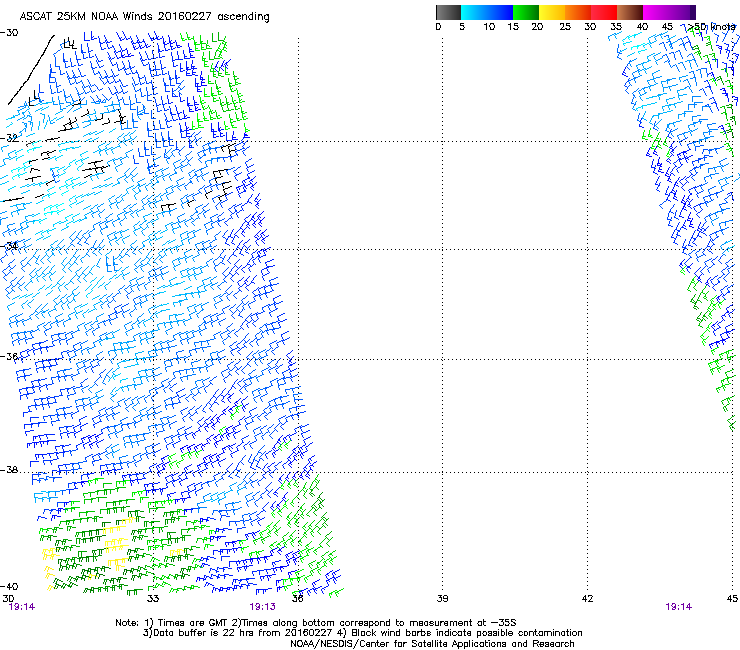Click the longitude label '33'
The height and width of the screenshot is (650, 740).
point(153,599)
